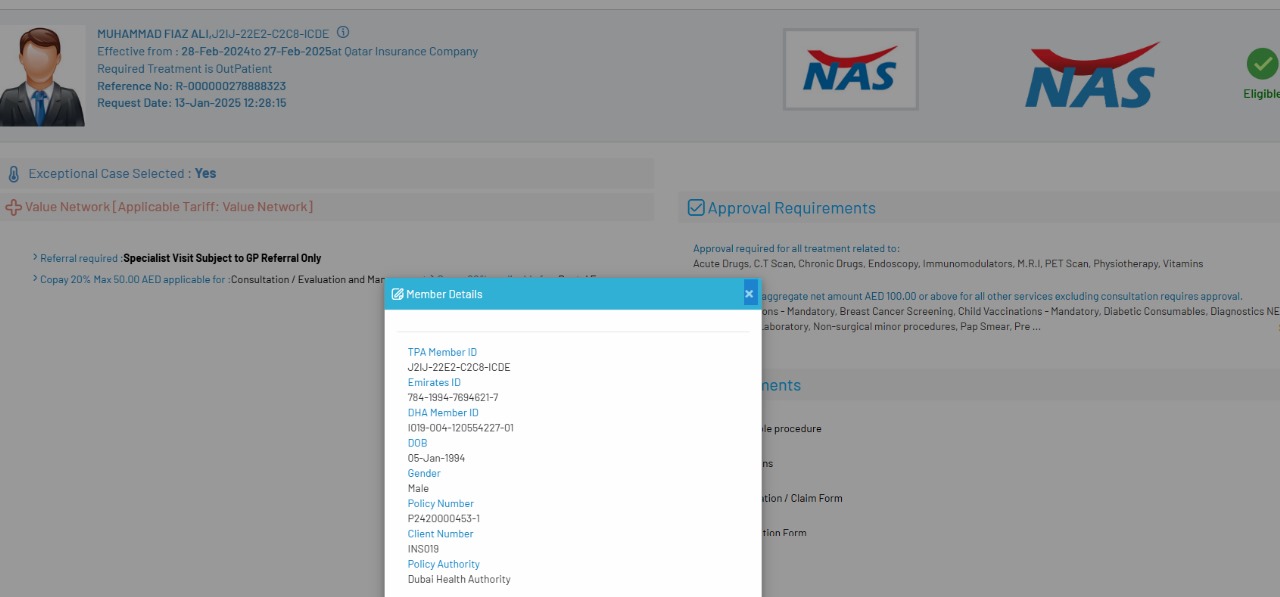Click the member name MUHAMMAD FIAZ ALI
Viewport: 1280px width, 597px height.
pos(153,34)
